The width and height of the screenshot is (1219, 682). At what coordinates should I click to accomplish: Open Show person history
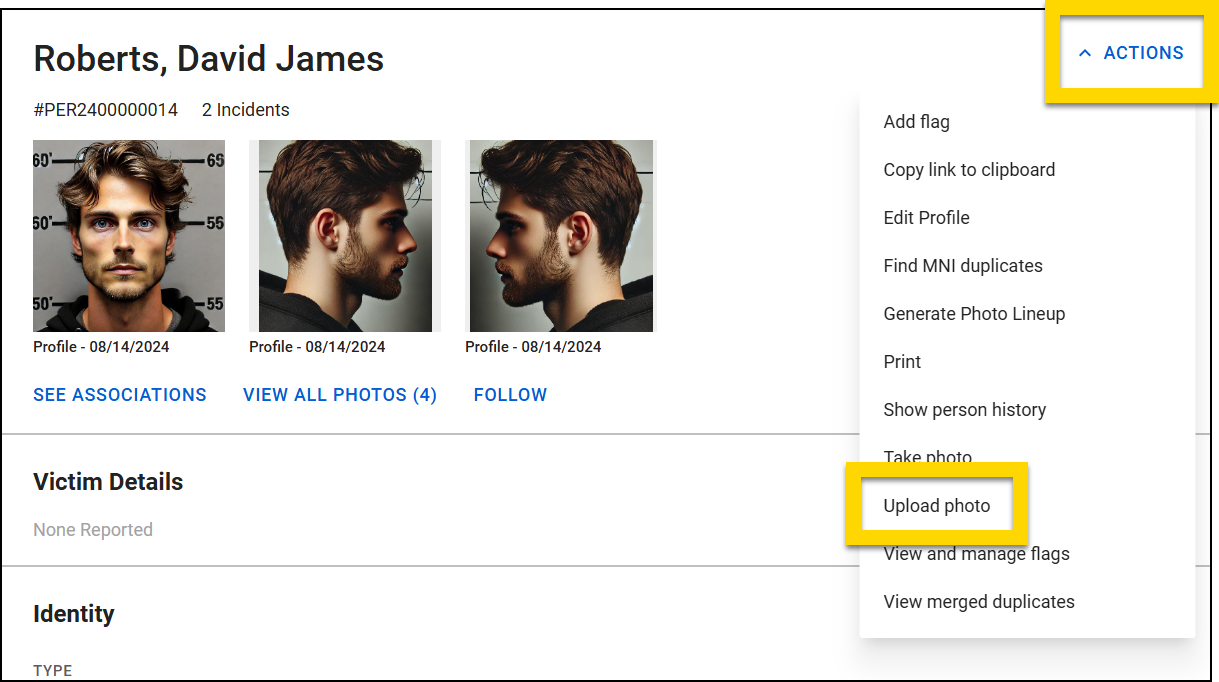click(965, 409)
